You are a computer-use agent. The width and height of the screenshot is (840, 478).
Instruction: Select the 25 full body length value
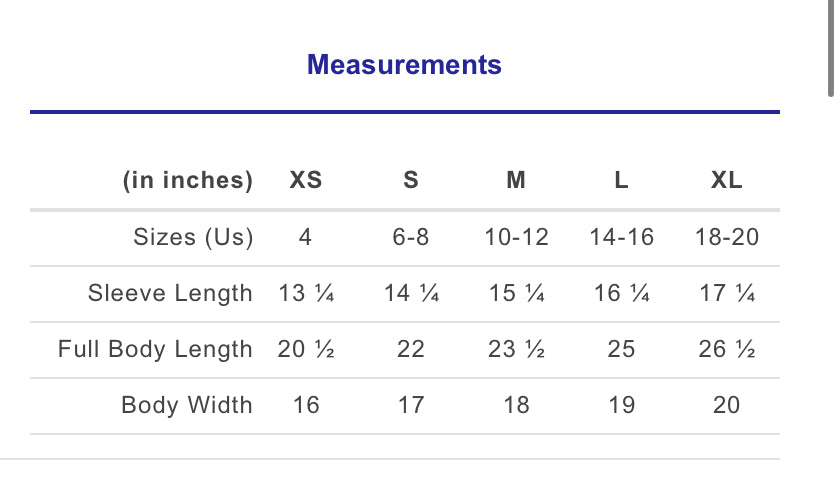[621, 350]
